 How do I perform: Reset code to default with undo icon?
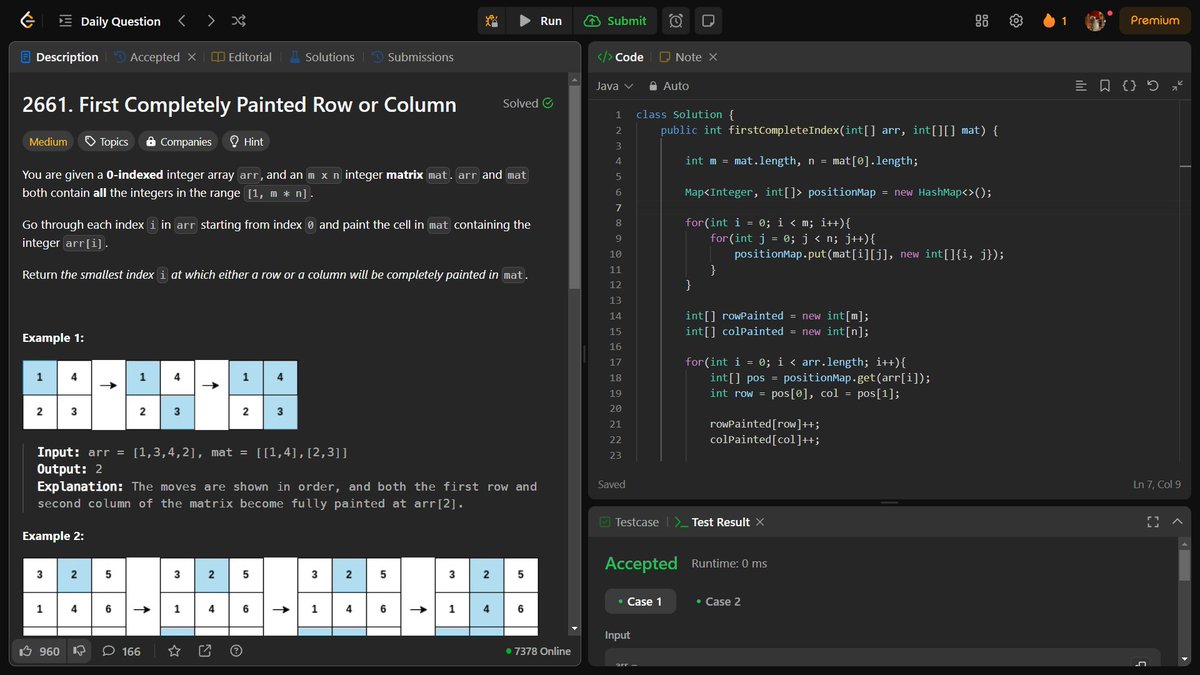coord(1153,86)
